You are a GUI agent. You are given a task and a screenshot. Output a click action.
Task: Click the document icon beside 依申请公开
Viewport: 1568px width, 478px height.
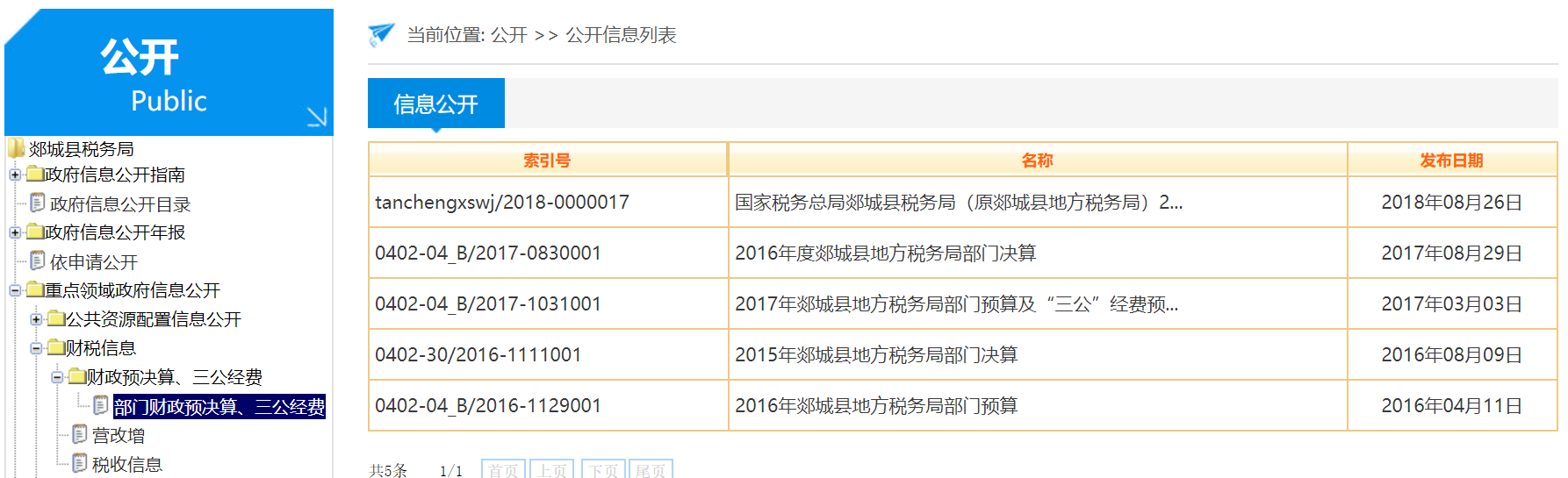[x=38, y=260]
